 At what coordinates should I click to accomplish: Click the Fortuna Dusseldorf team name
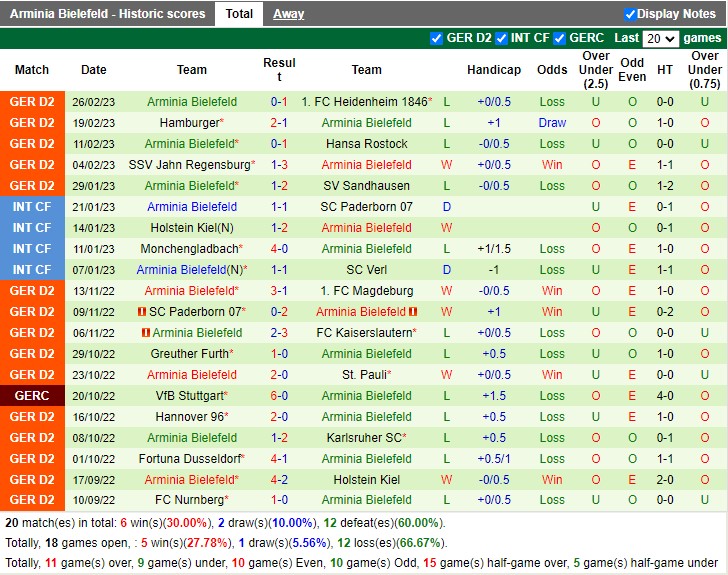point(189,459)
